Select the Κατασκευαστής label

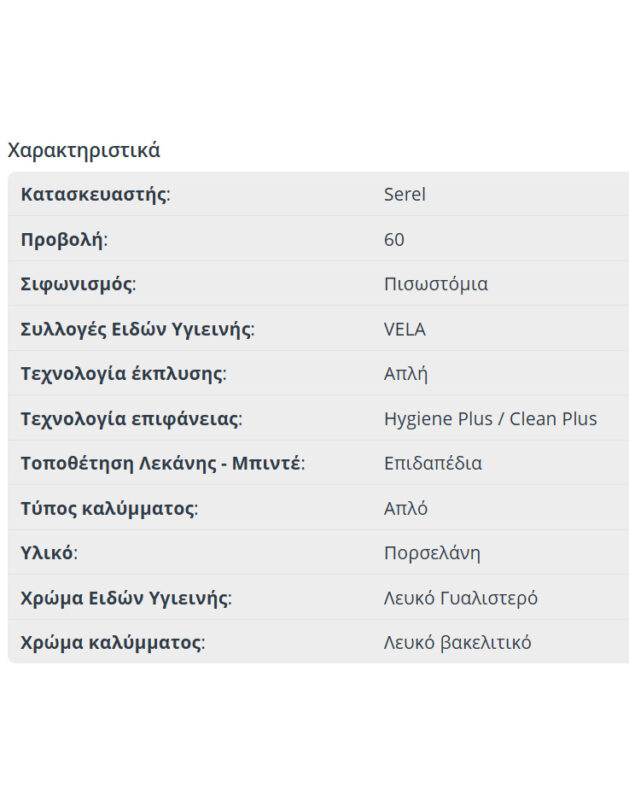click(x=95, y=194)
